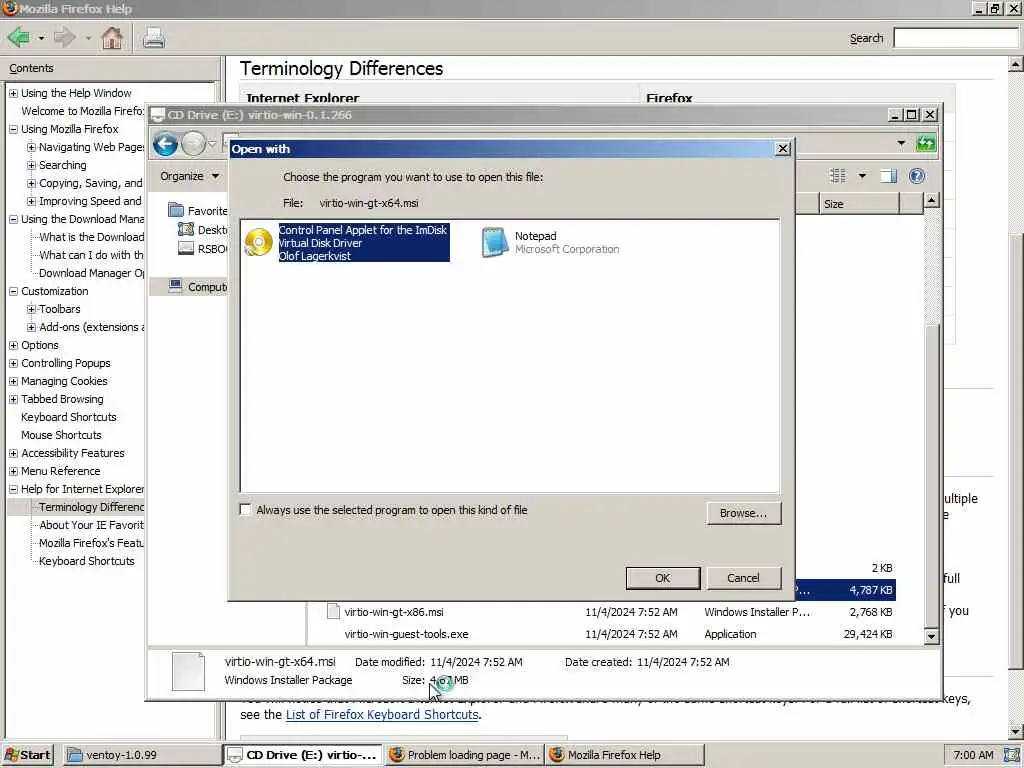Click the Print icon in Firefox Help

coord(153,37)
